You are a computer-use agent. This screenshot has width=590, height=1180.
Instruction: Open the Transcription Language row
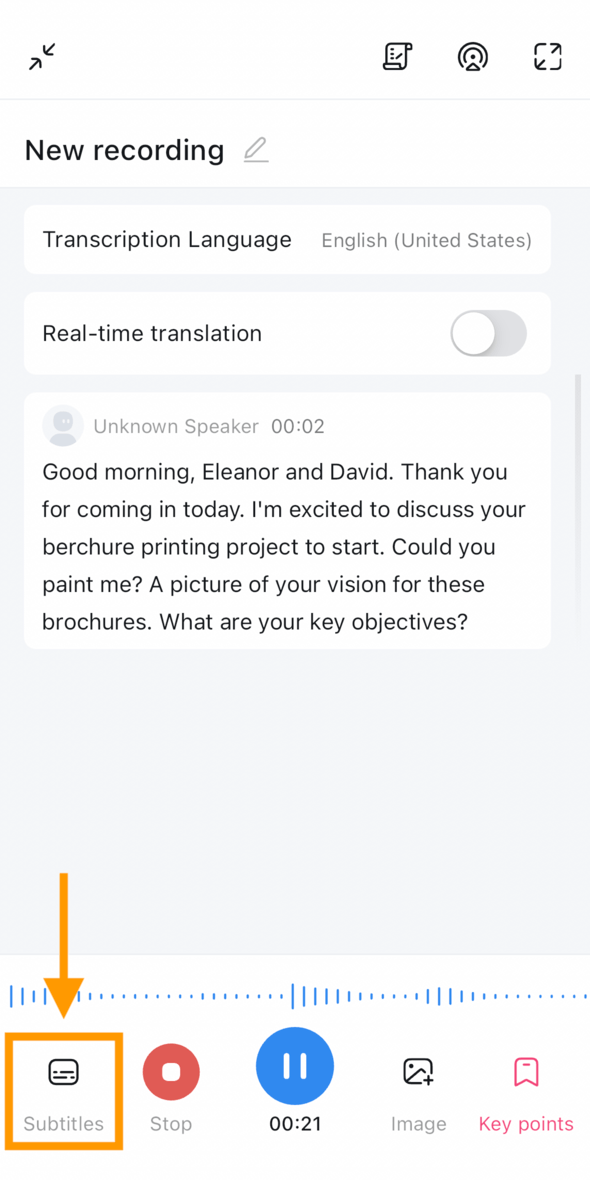[287, 240]
